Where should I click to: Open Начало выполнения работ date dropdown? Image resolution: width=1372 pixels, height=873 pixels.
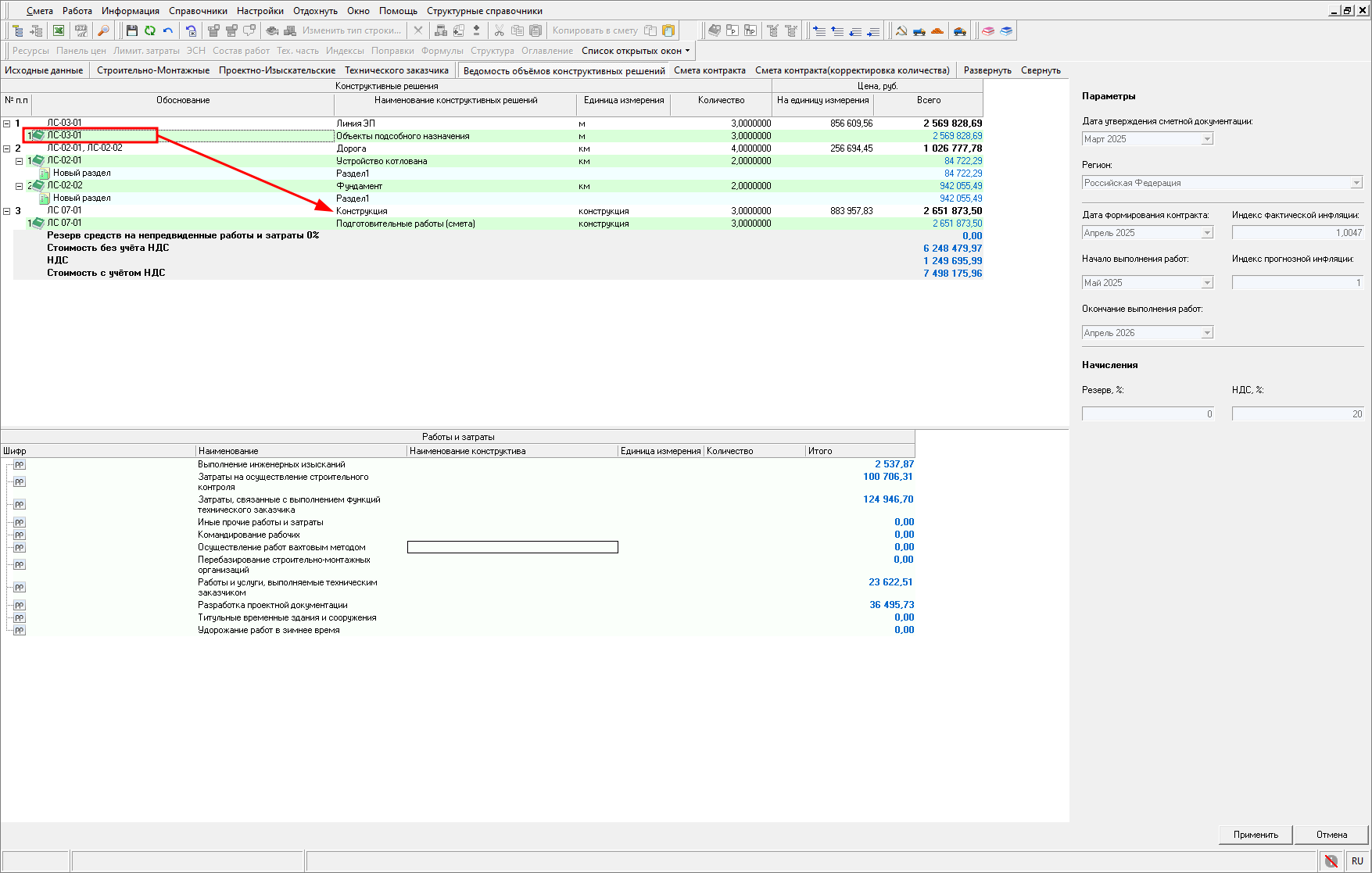(1207, 283)
